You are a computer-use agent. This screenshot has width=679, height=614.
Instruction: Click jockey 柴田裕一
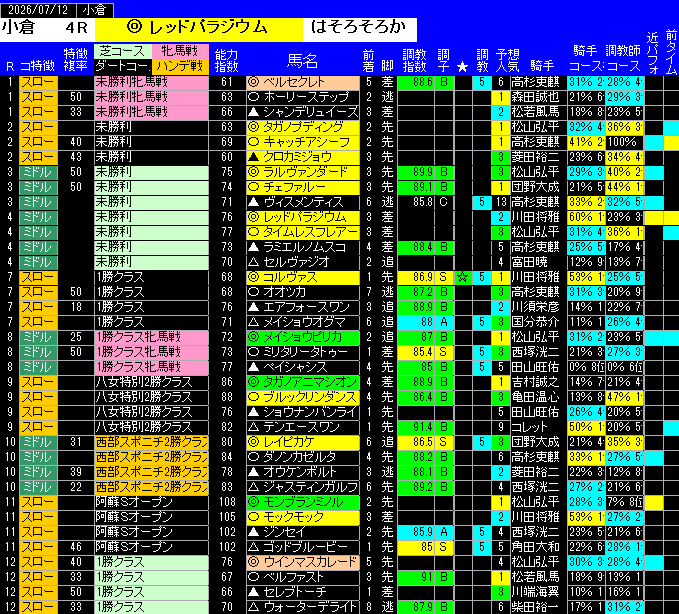pos(538,607)
